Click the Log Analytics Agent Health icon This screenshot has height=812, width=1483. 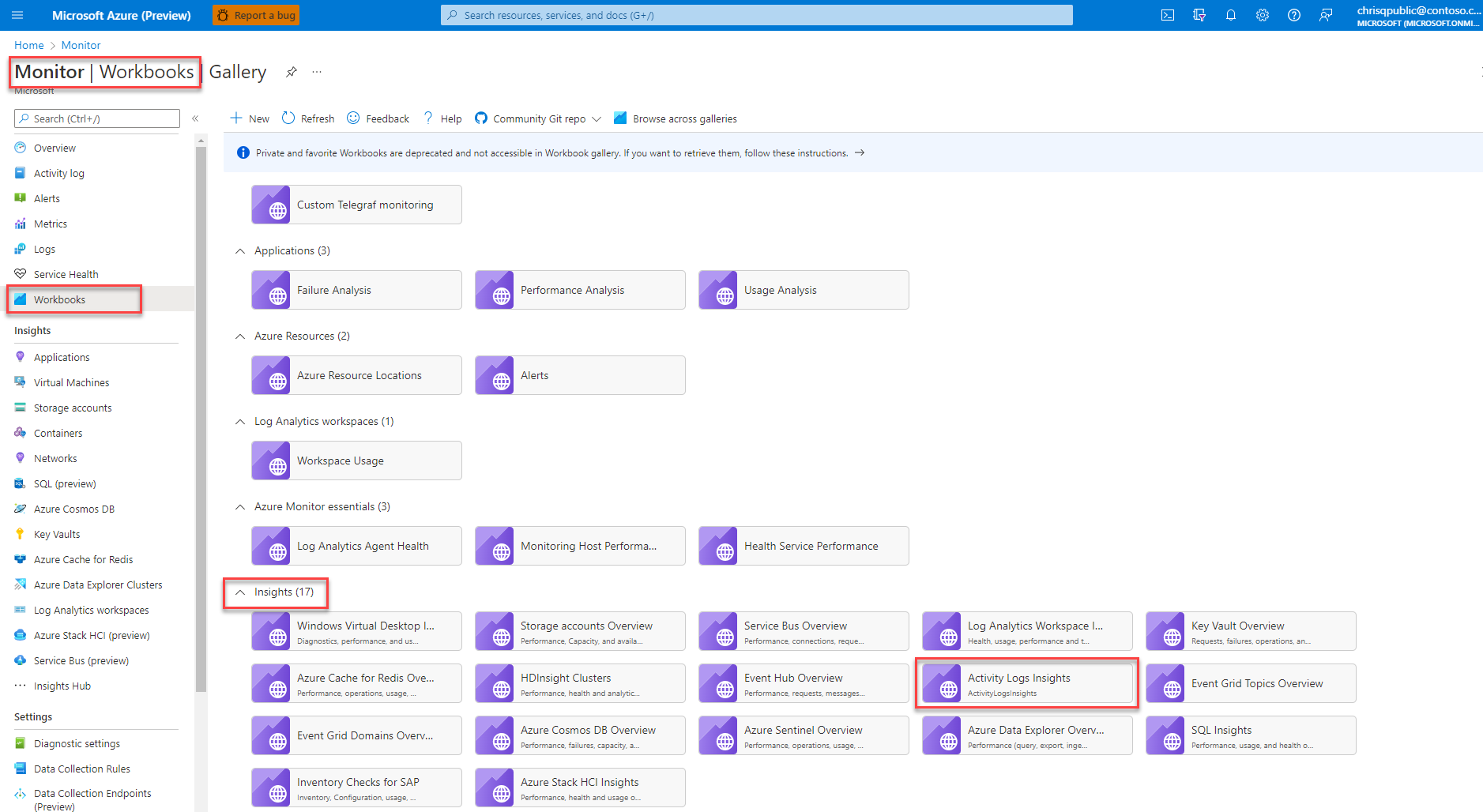coord(271,546)
